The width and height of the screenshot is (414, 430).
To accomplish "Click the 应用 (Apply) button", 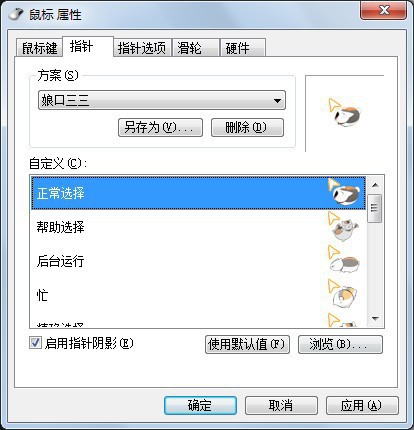I will coord(362,405).
